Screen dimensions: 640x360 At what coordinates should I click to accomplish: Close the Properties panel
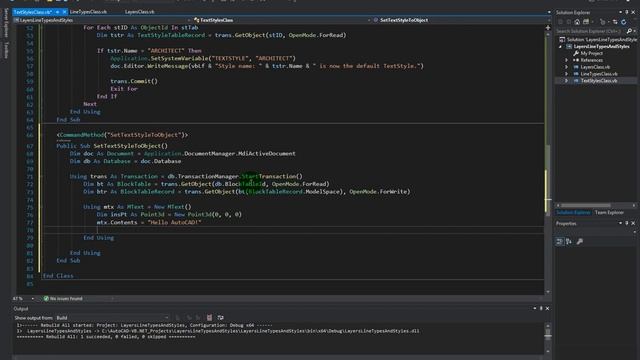click(633, 223)
